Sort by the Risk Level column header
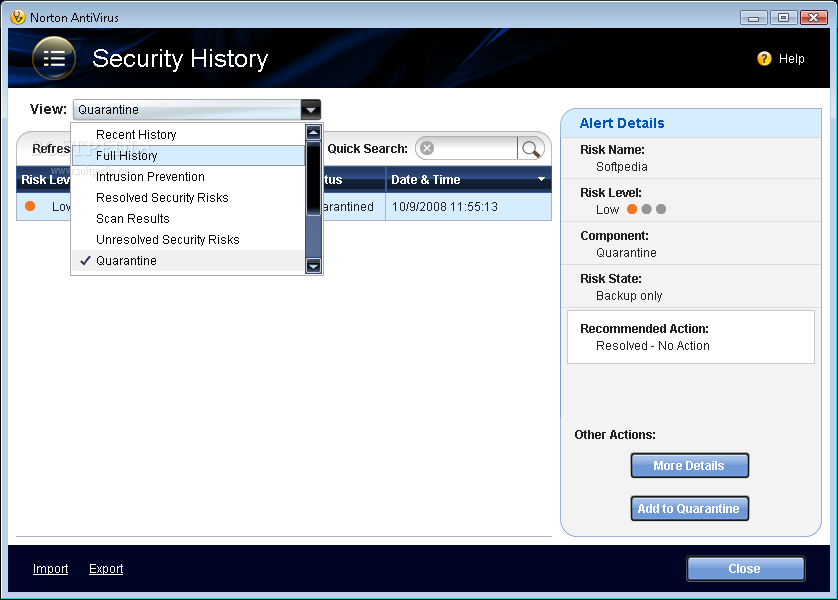The image size is (838, 600). pos(44,180)
